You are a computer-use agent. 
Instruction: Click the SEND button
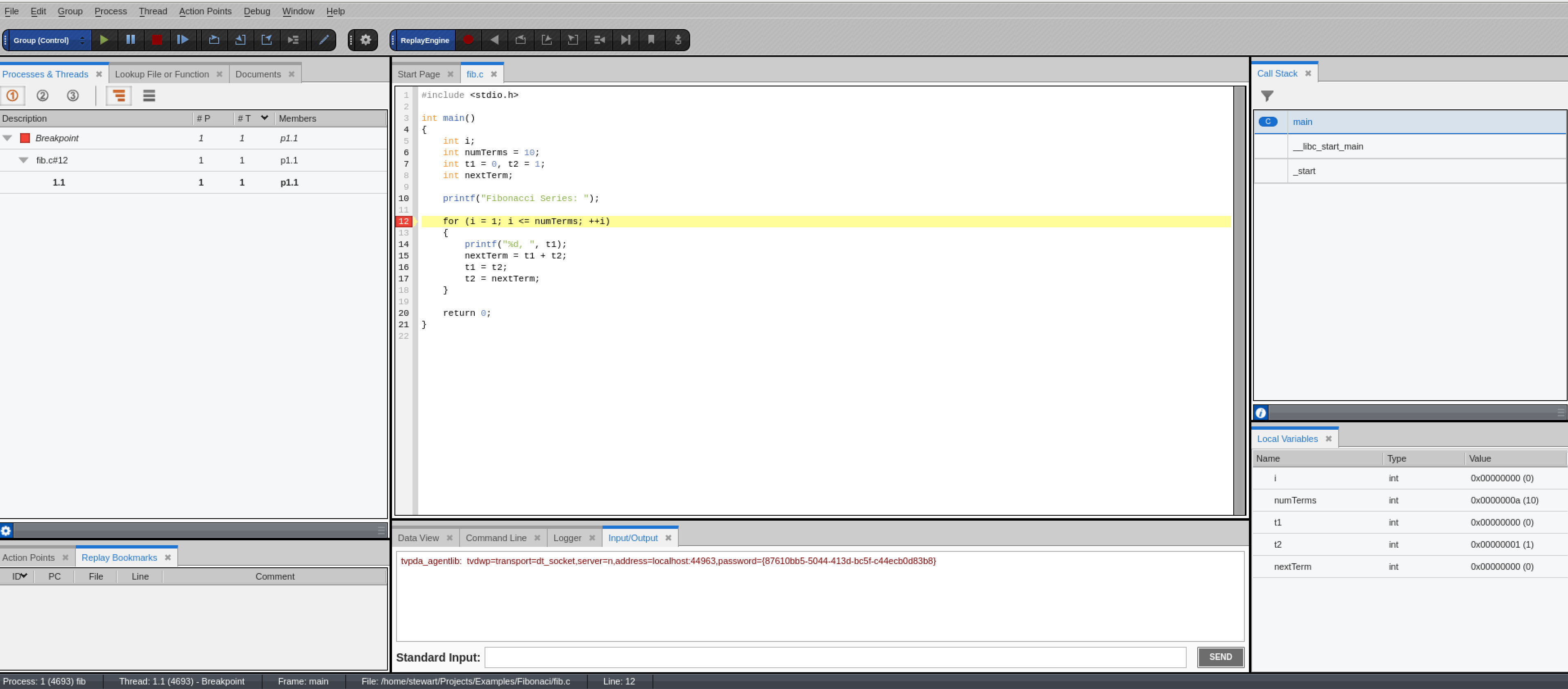coord(1220,657)
